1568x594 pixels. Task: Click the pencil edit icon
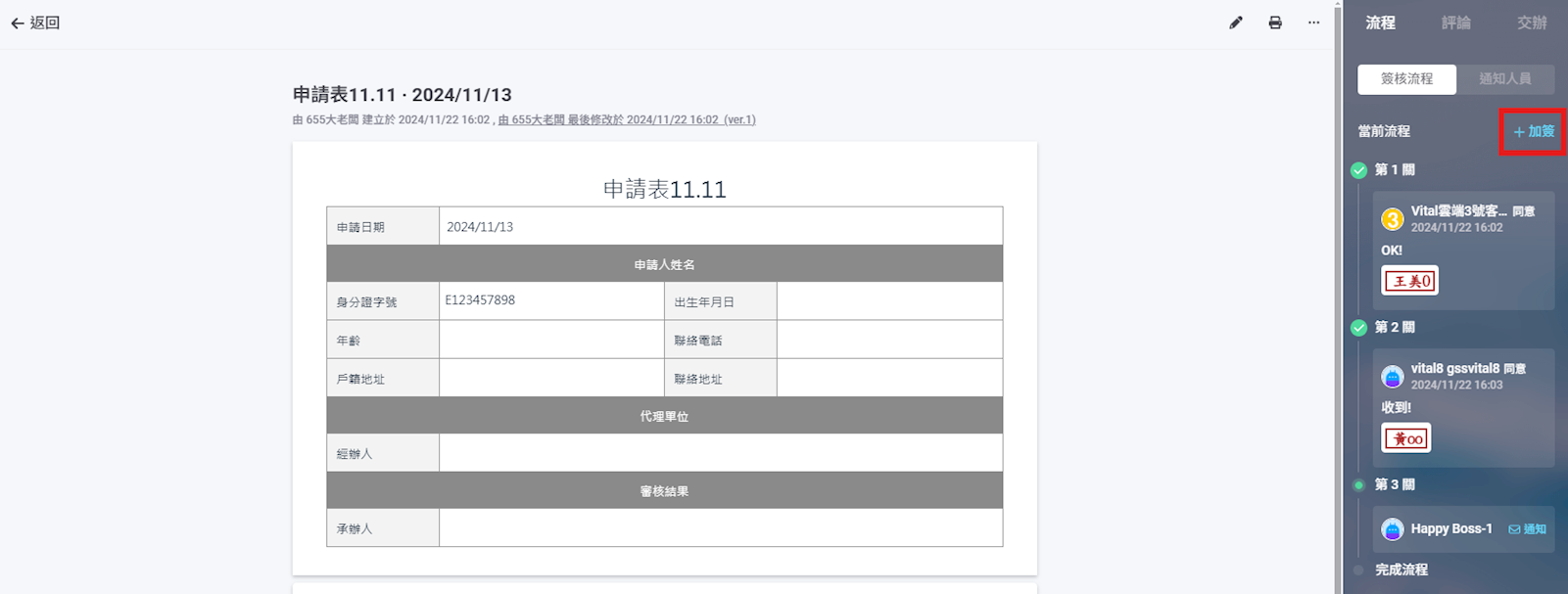click(1235, 23)
